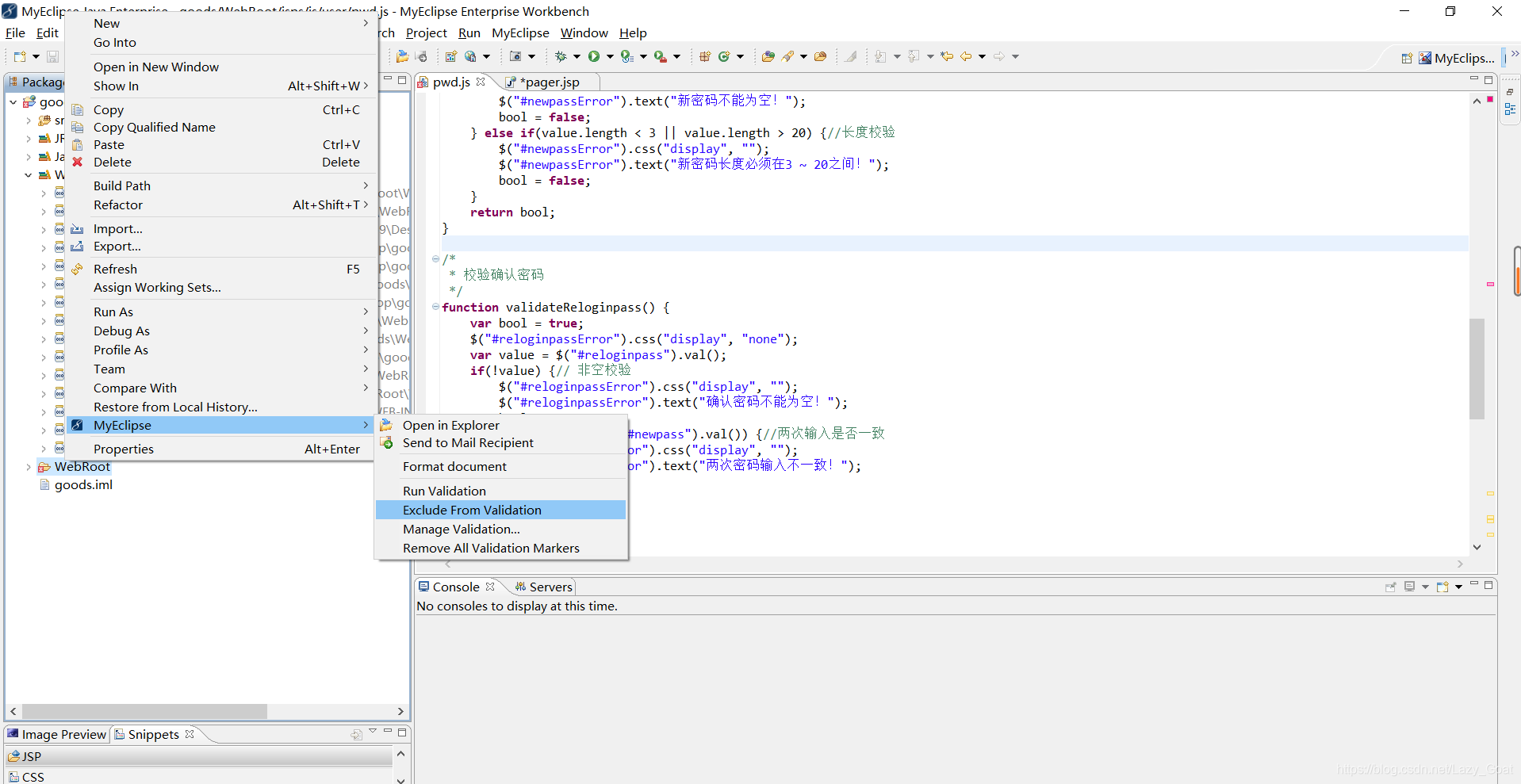Click the green Run button icon
The width and height of the screenshot is (1521, 784).
tap(594, 56)
